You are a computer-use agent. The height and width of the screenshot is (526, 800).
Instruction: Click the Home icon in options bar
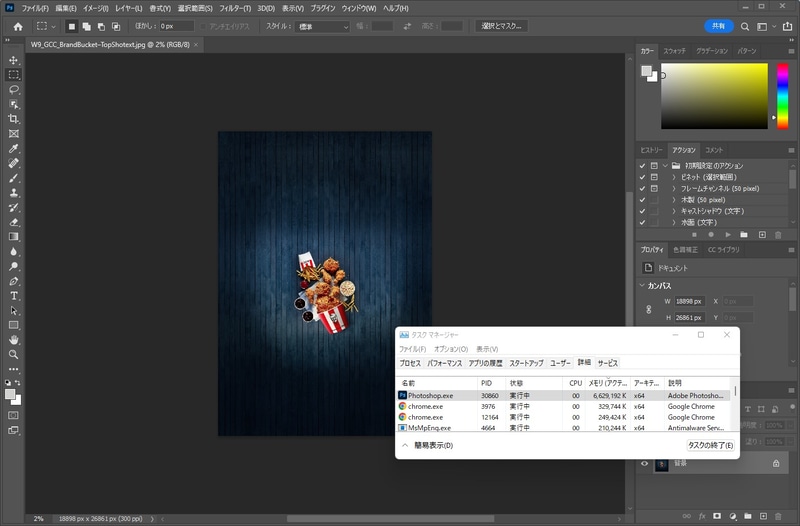tap(17, 26)
